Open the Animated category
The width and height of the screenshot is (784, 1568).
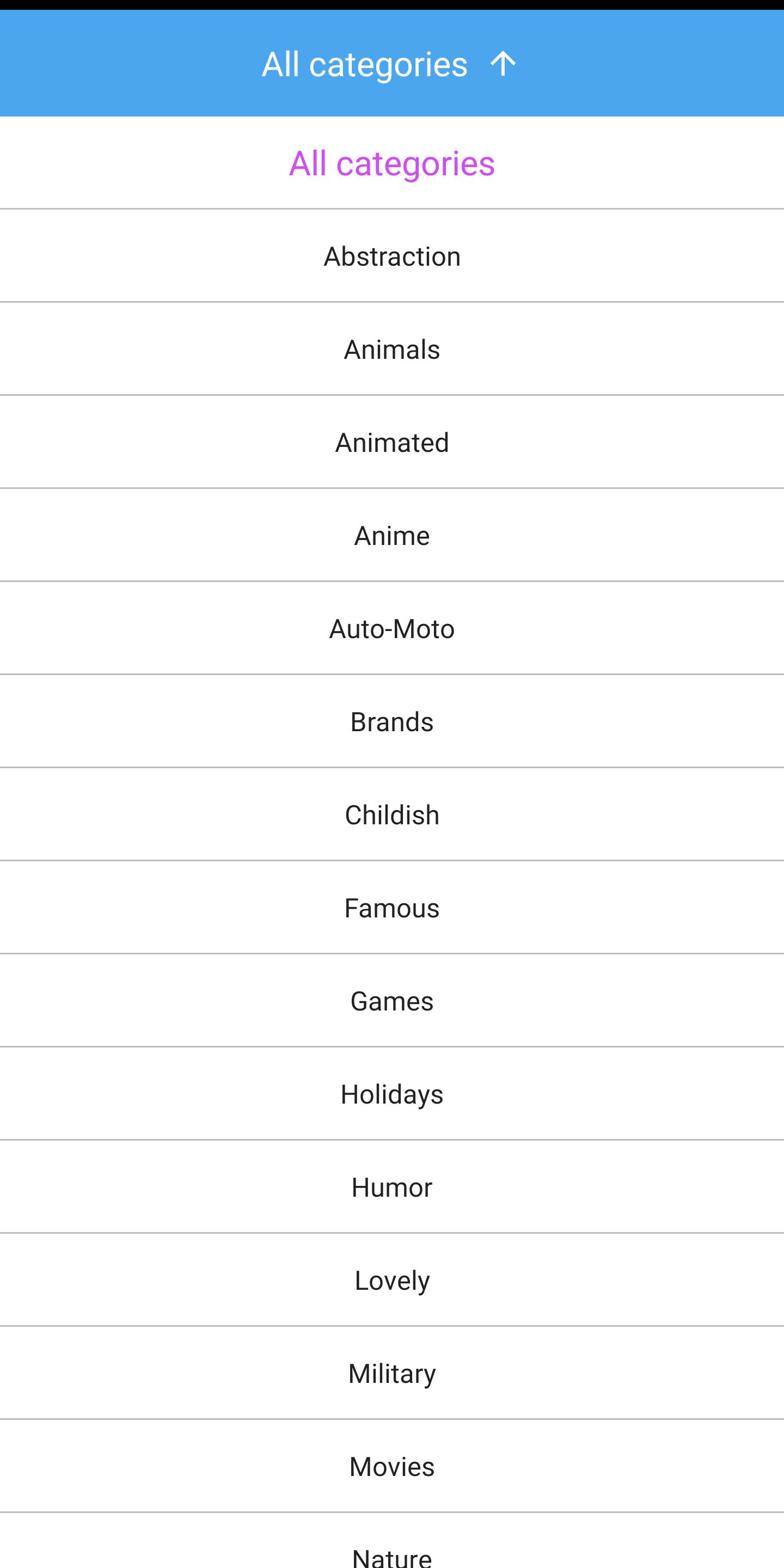coord(392,443)
